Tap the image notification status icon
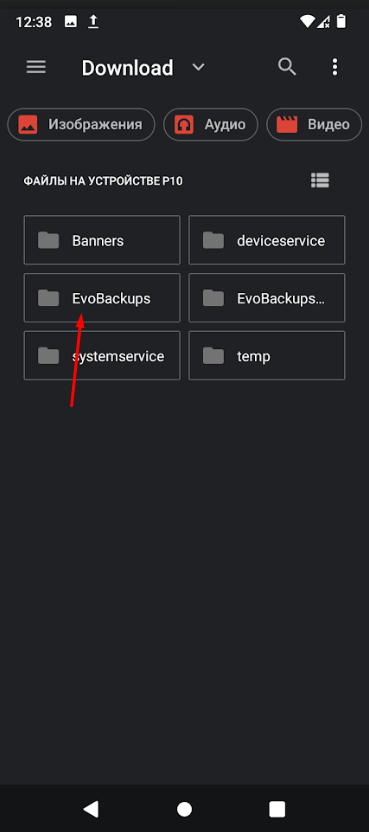Viewport: 369px width, 832px height. click(x=70, y=22)
